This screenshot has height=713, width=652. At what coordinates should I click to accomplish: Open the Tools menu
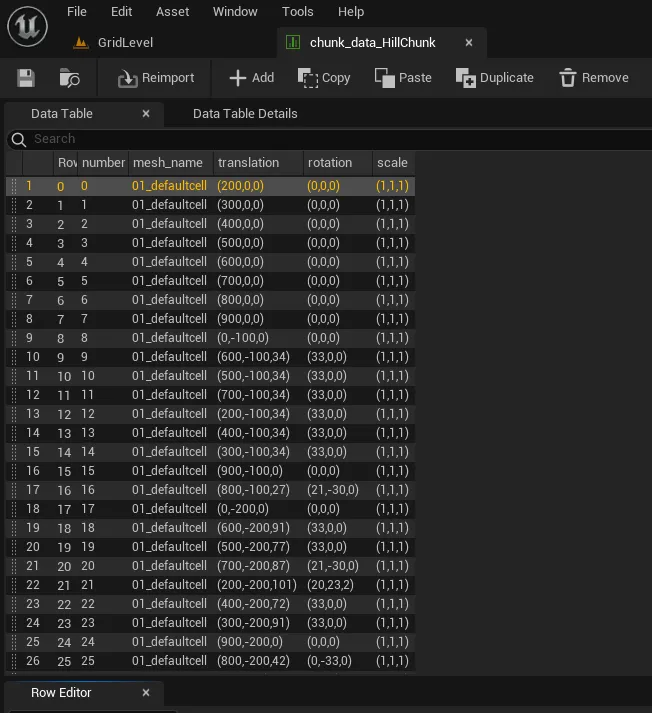pos(297,11)
